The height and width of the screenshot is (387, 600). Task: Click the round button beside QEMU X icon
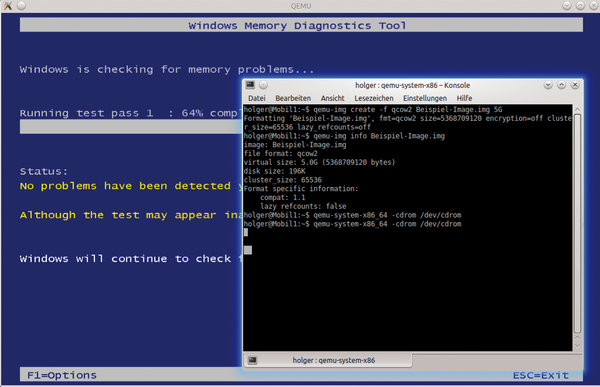(x=21, y=5)
